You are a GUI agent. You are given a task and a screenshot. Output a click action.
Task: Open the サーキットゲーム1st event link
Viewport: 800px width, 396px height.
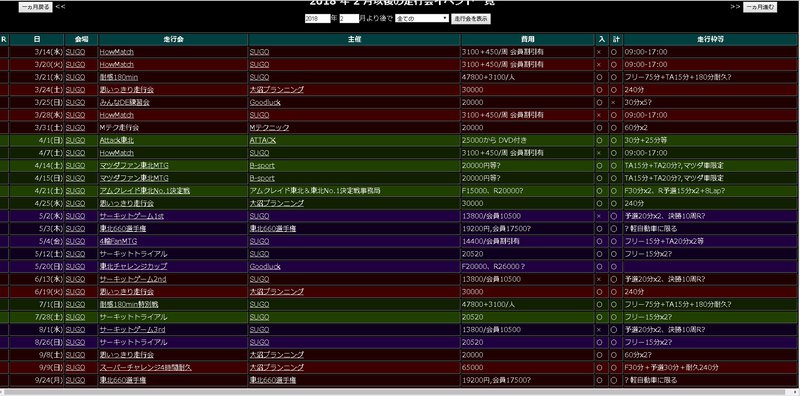coord(132,216)
